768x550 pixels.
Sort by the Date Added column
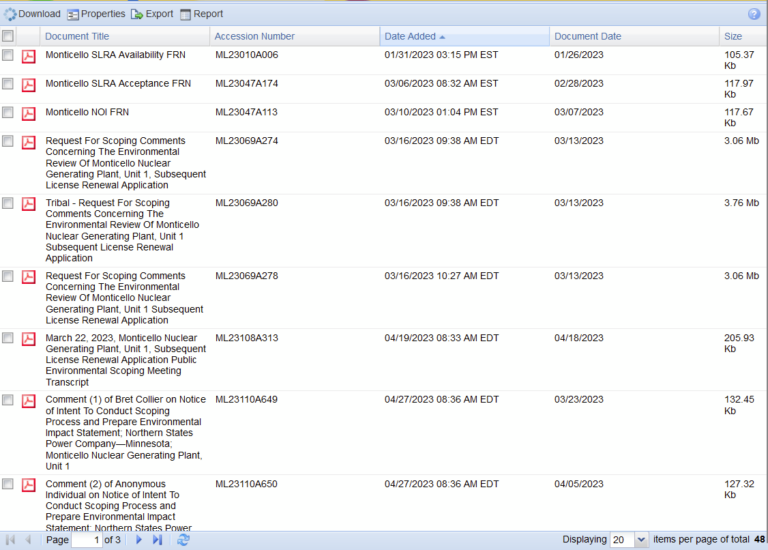(x=410, y=36)
